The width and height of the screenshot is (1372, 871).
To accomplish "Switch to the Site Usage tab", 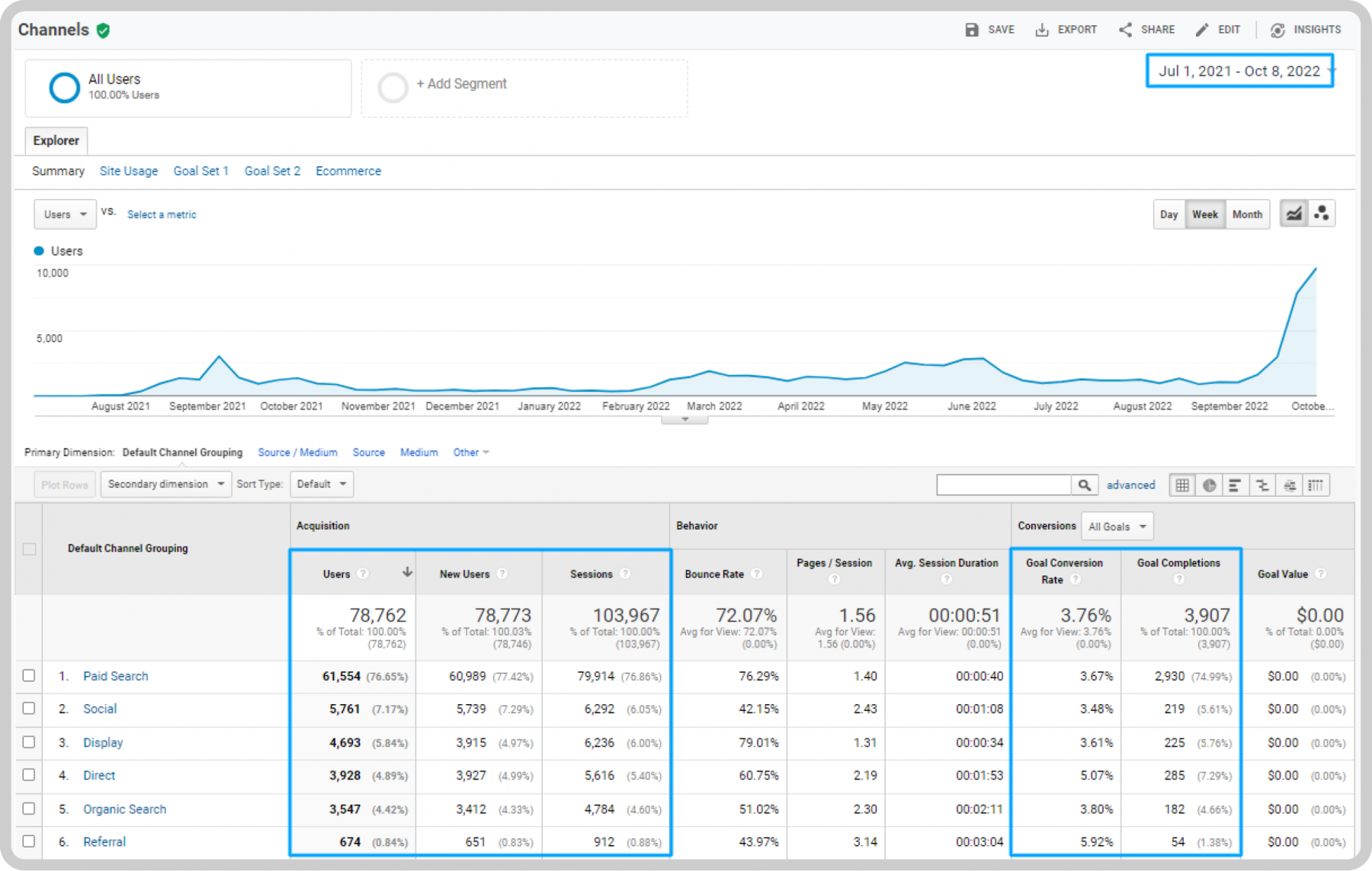I will [129, 171].
